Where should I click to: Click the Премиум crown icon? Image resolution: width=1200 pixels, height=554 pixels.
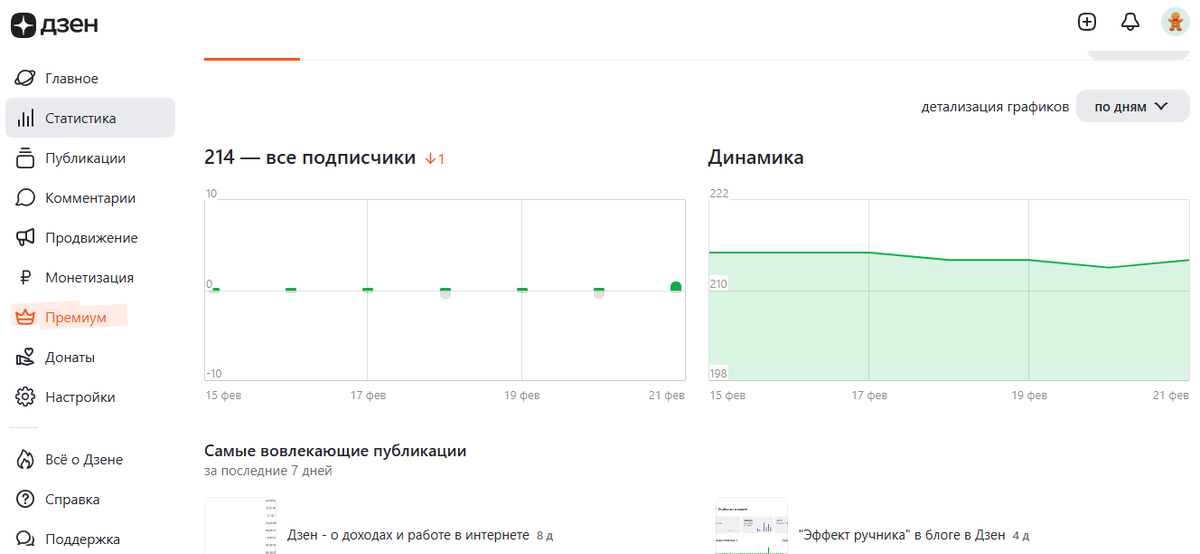(26, 317)
